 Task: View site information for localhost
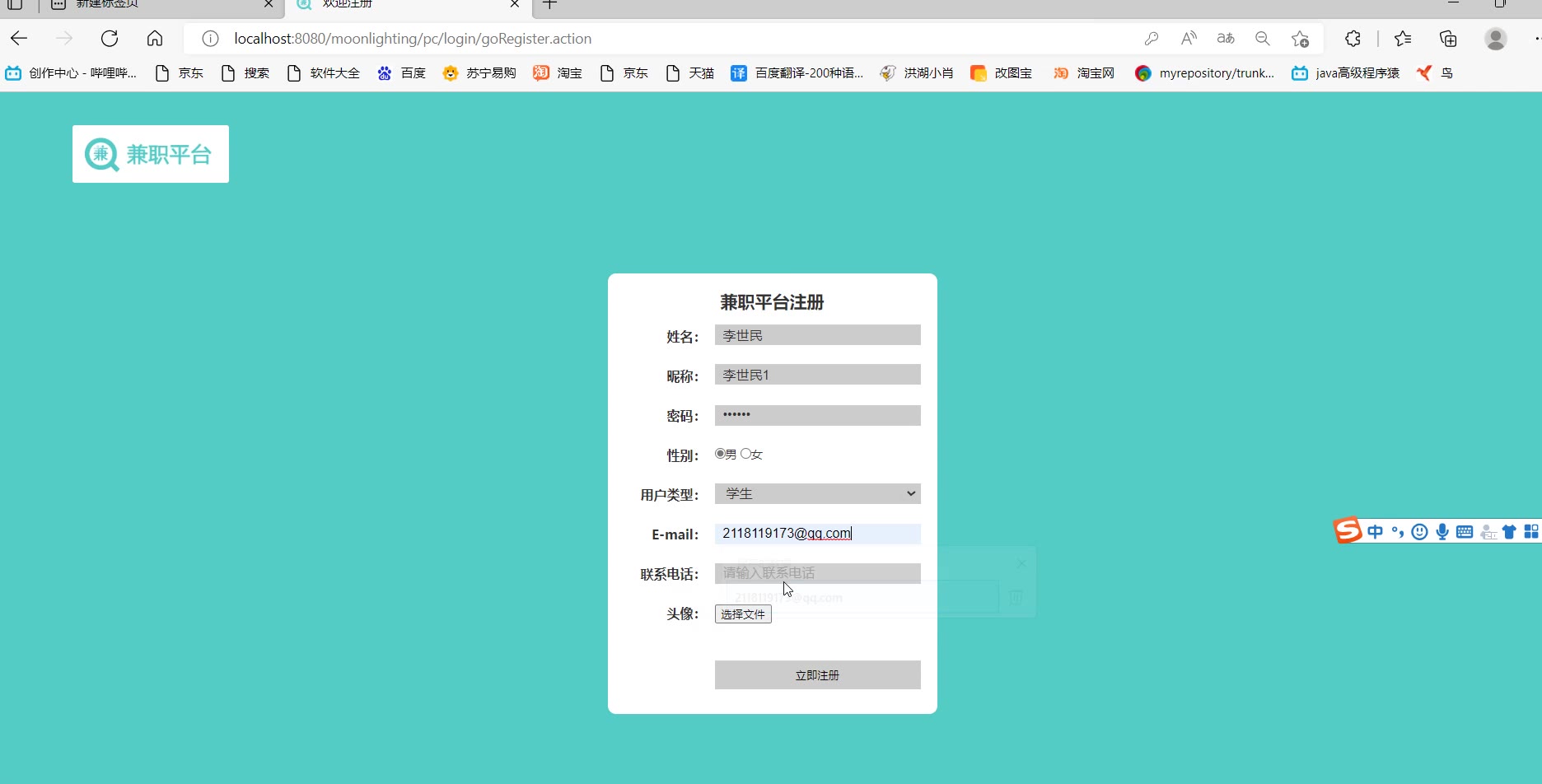pos(211,39)
